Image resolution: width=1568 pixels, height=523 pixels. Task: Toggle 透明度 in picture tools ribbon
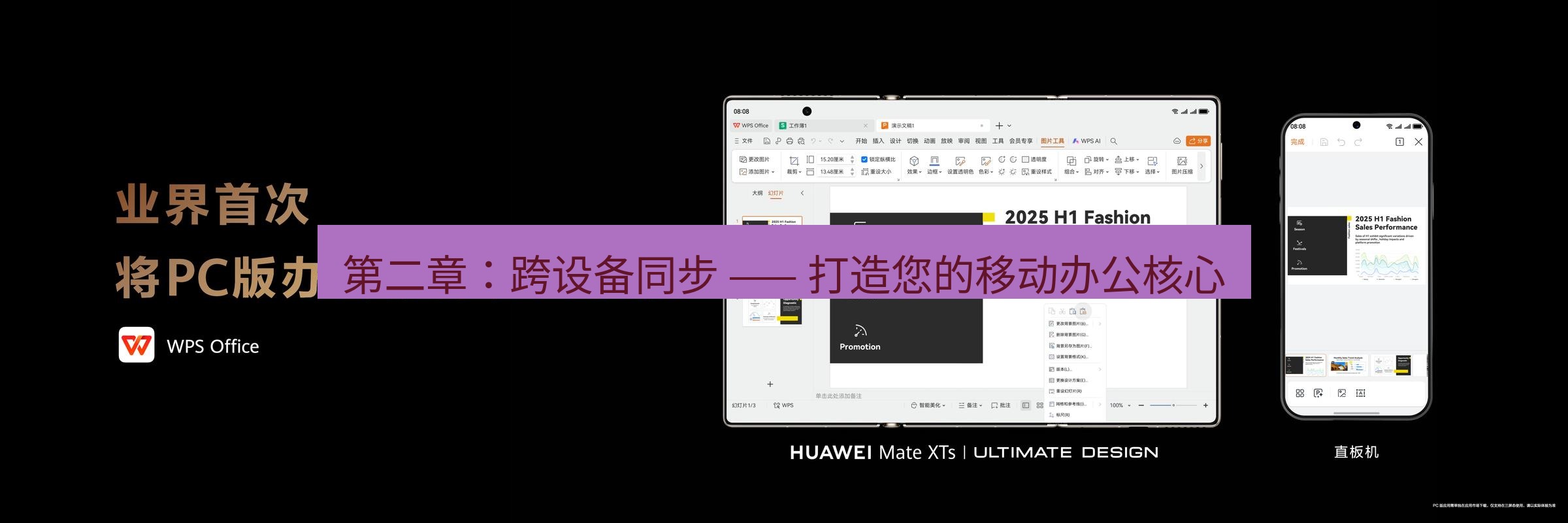coord(1034,160)
